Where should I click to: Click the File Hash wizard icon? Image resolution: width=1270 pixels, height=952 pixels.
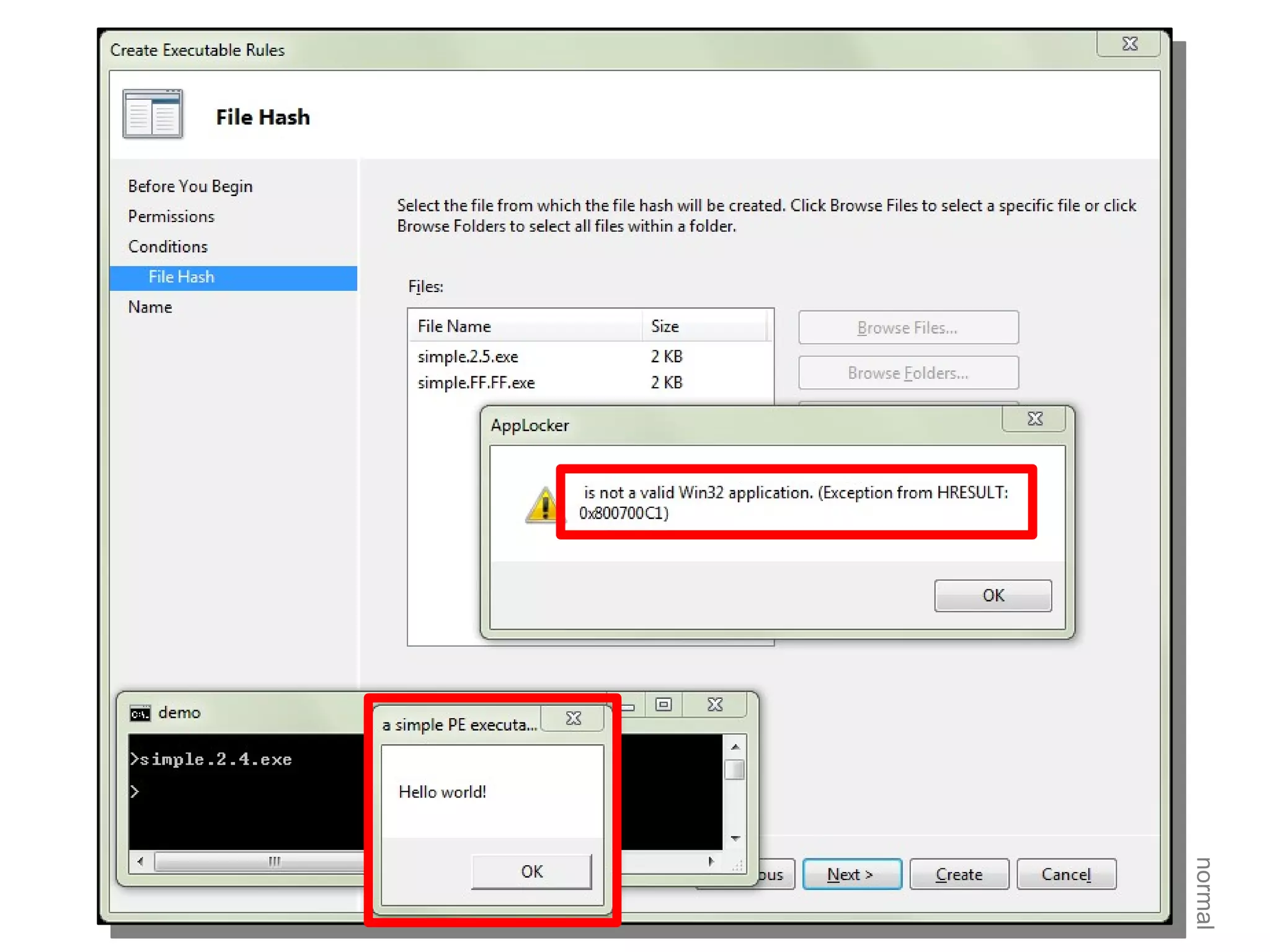click(153, 114)
